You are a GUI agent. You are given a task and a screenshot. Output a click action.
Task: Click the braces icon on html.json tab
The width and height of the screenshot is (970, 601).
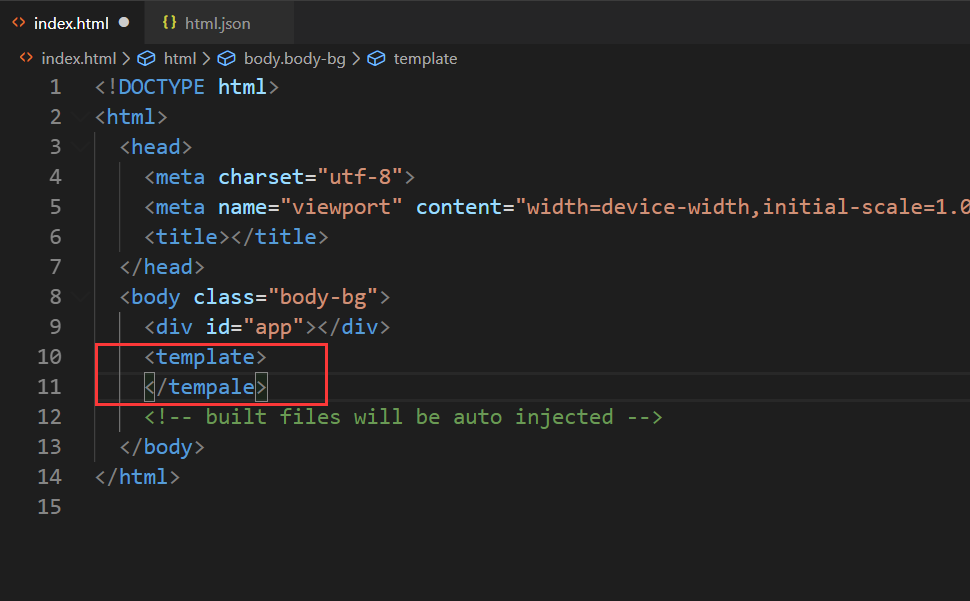click(169, 23)
